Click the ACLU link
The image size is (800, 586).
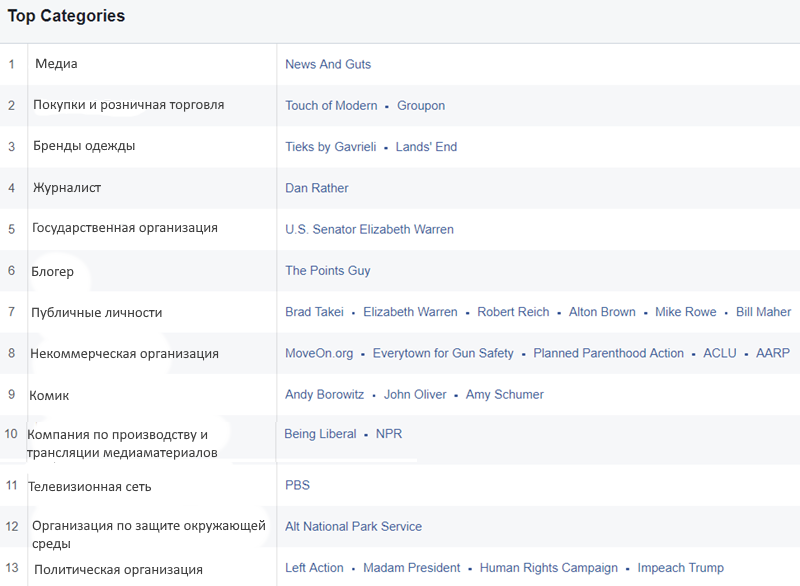[719, 353]
